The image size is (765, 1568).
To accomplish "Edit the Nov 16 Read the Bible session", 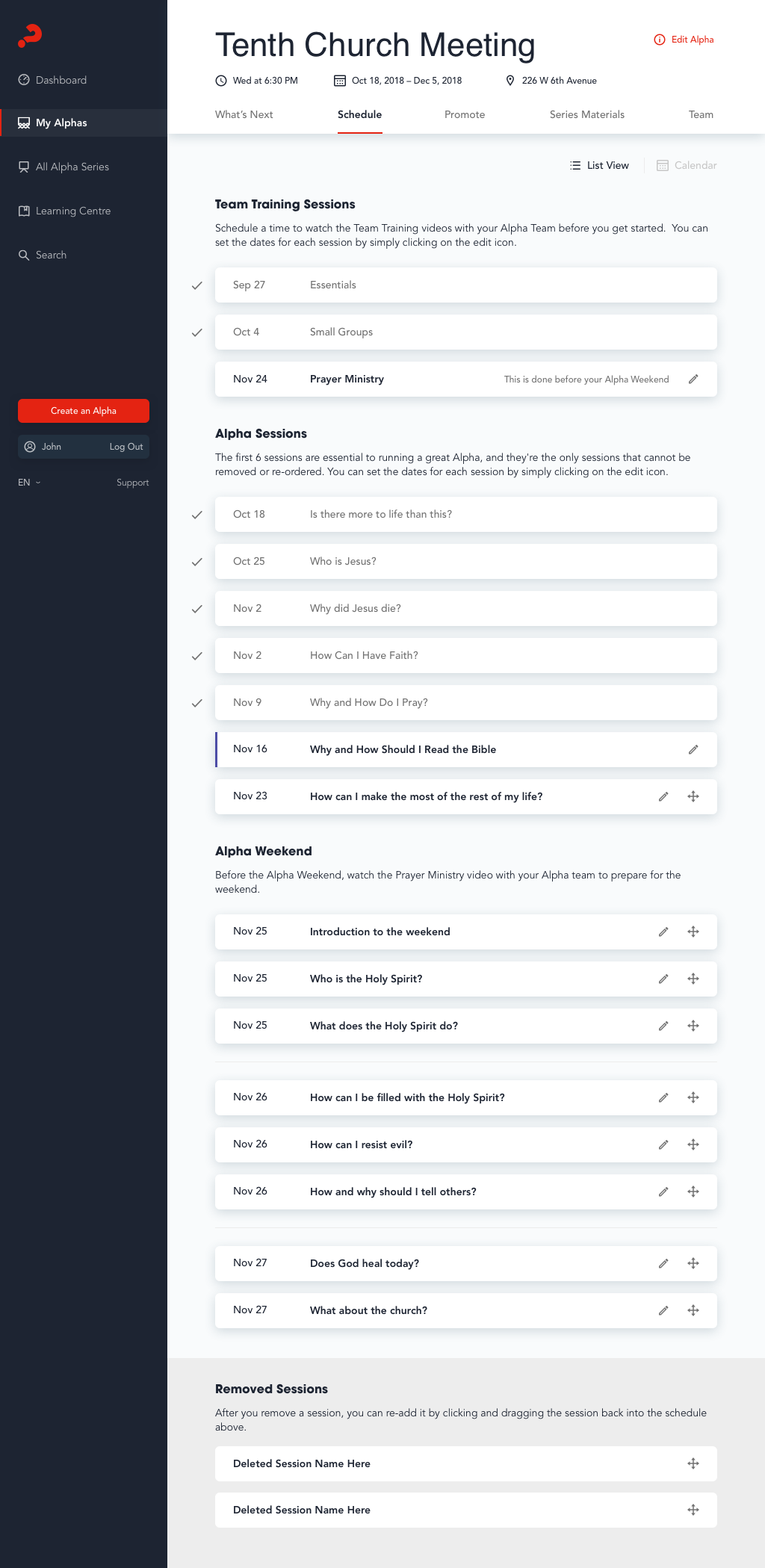I will coord(693,750).
